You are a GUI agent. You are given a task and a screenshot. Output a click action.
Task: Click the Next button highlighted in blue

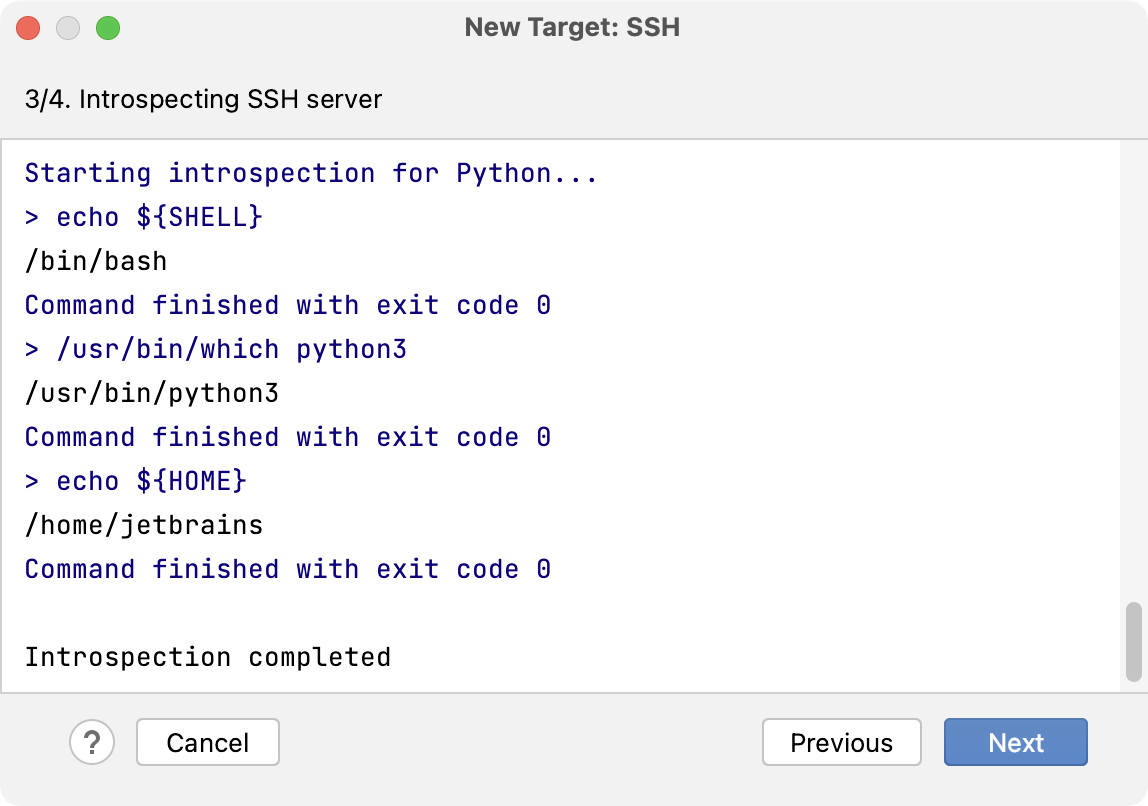(x=1015, y=742)
